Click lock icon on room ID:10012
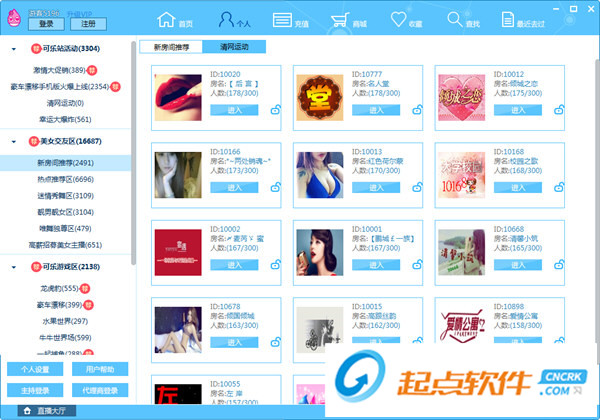The image size is (600, 420). [559, 110]
